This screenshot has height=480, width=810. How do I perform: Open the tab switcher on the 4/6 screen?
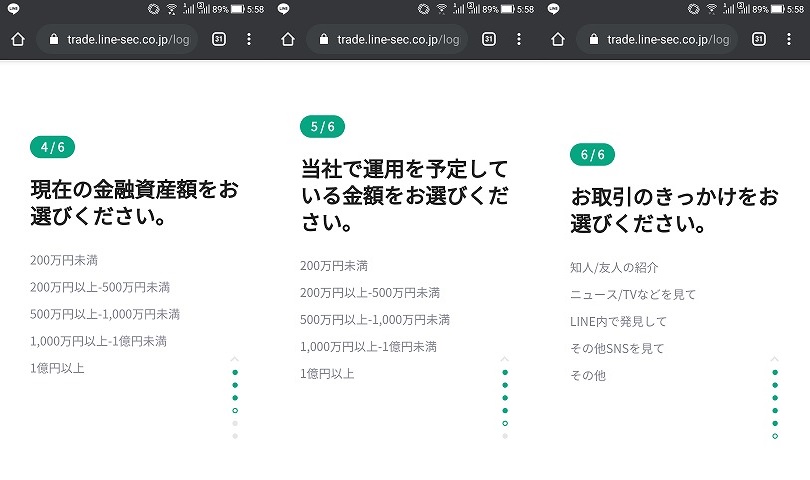pyautogui.click(x=219, y=39)
